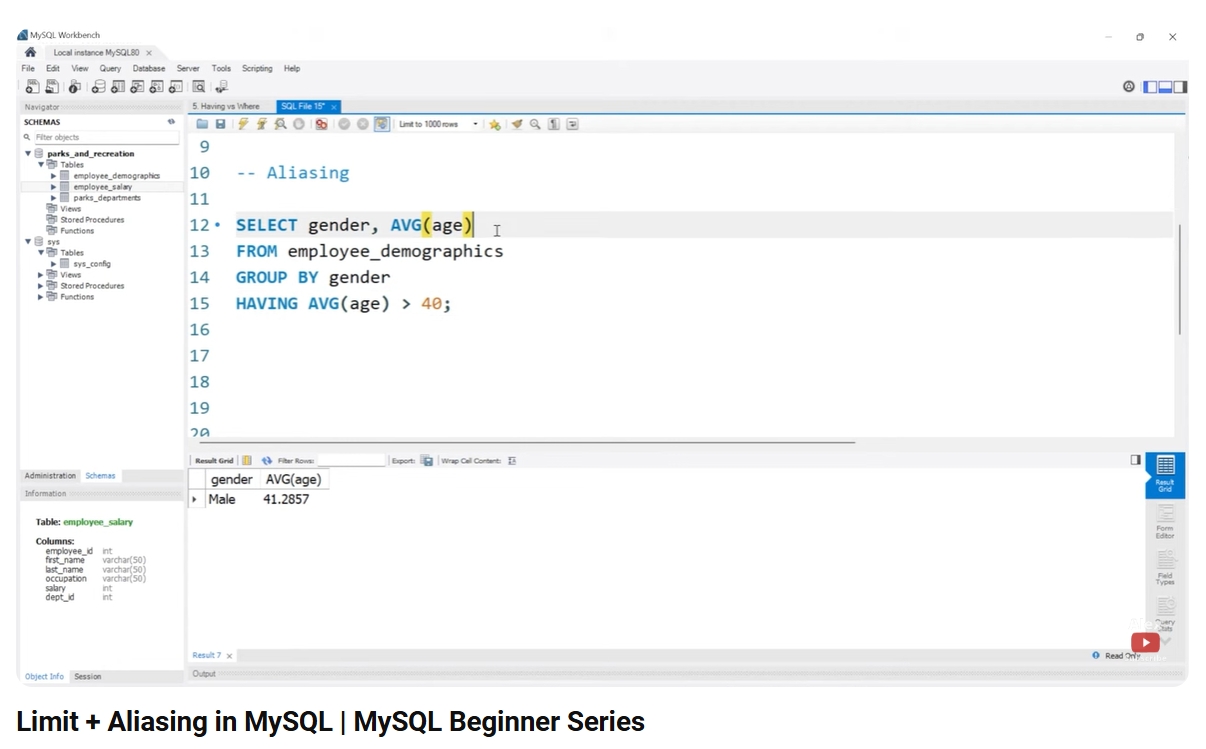The image size is (1206, 749).
Task: Find magnifier icon in editor toolbar
Action: tap(535, 124)
